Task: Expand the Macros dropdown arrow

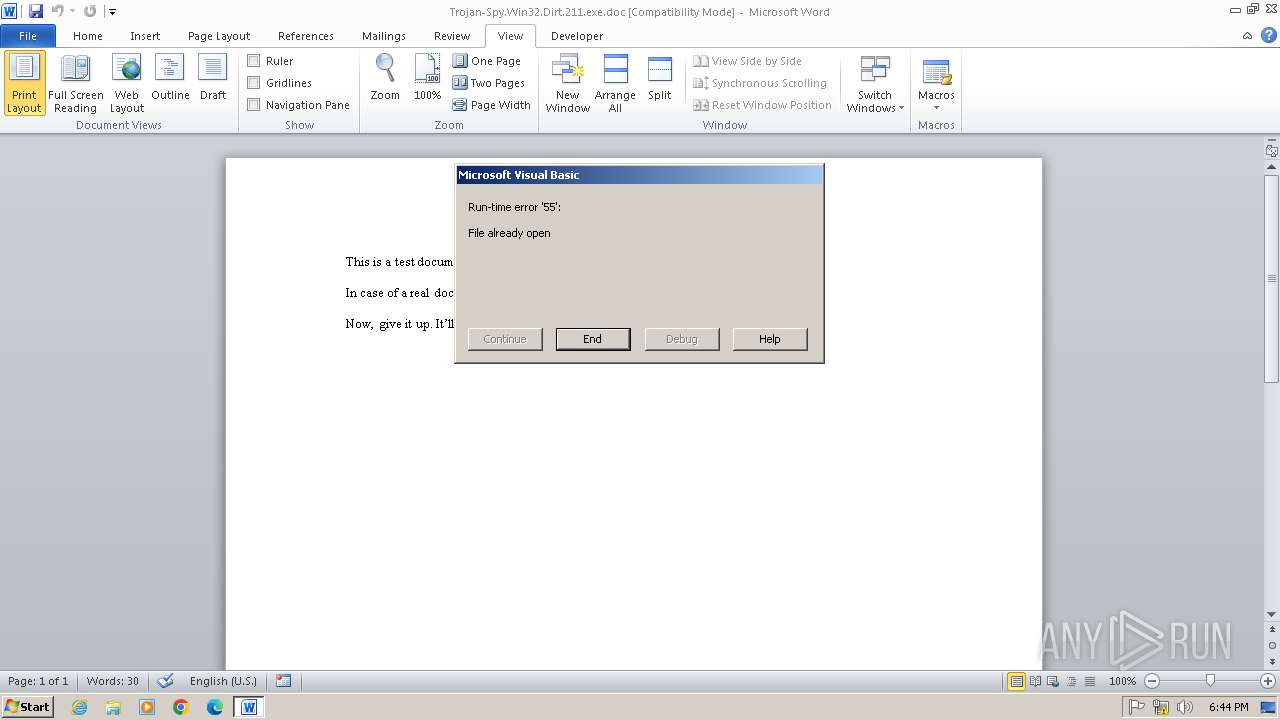Action: click(x=936, y=108)
